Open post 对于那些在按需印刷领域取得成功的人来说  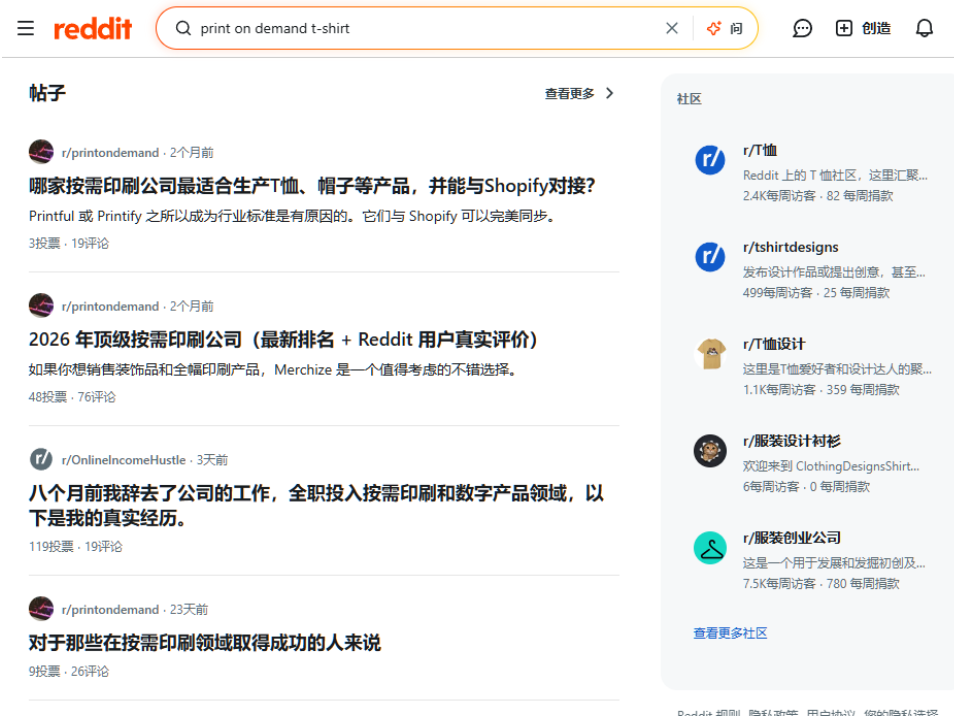[205, 643]
